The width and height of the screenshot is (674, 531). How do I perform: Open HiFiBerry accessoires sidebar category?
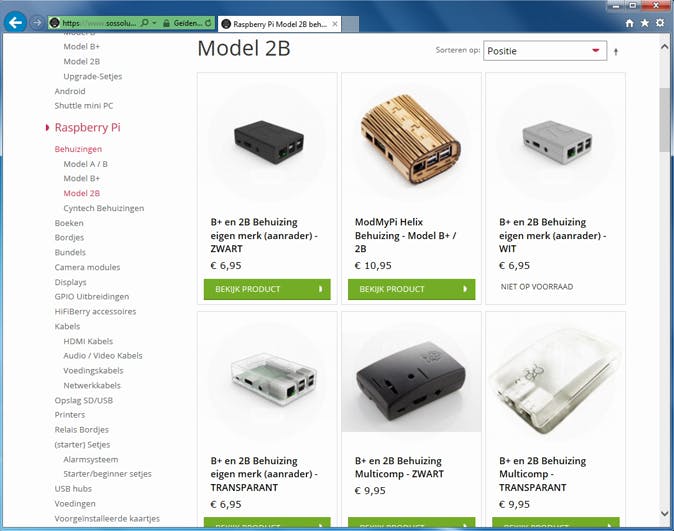pyautogui.click(x=95, y=312)
